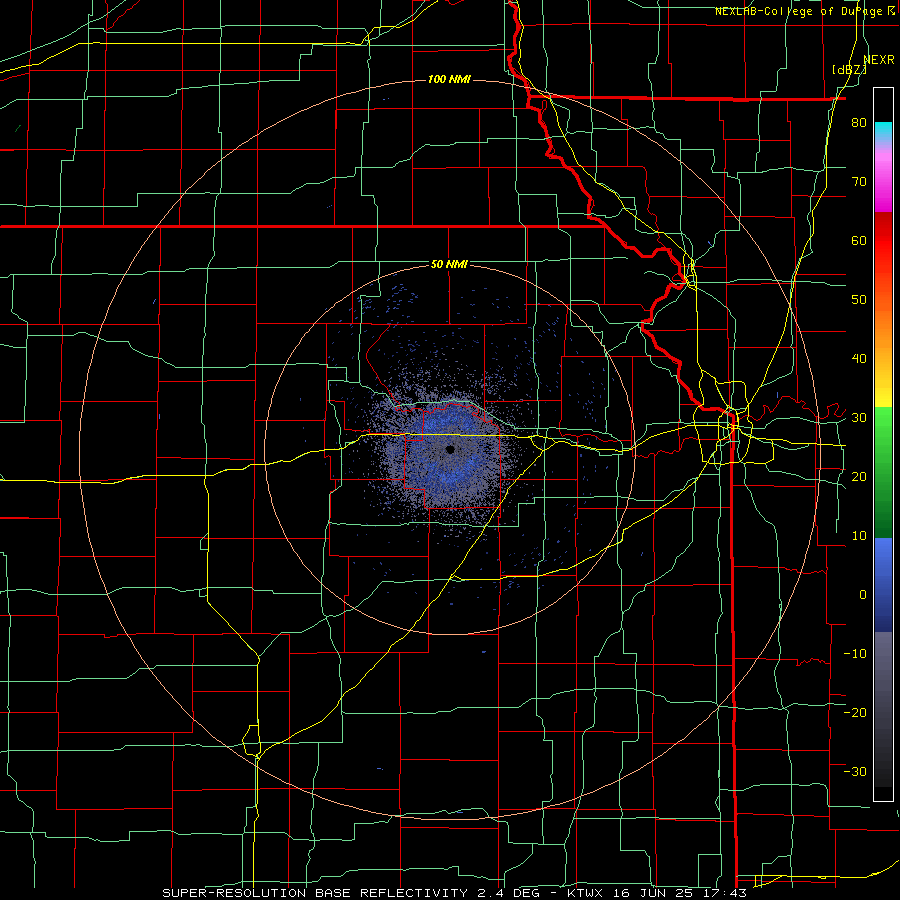Click the -10 dBZ scale value
This screenshot has width=900, height=900.
[x=855, y=654]
